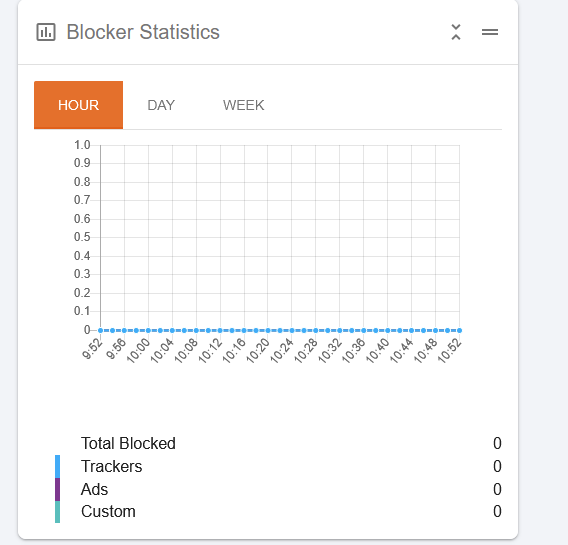Click the drag handle menu icon
Image resolution: width=568 pixels, height=545 pixels.
click(x=490, y=32)
